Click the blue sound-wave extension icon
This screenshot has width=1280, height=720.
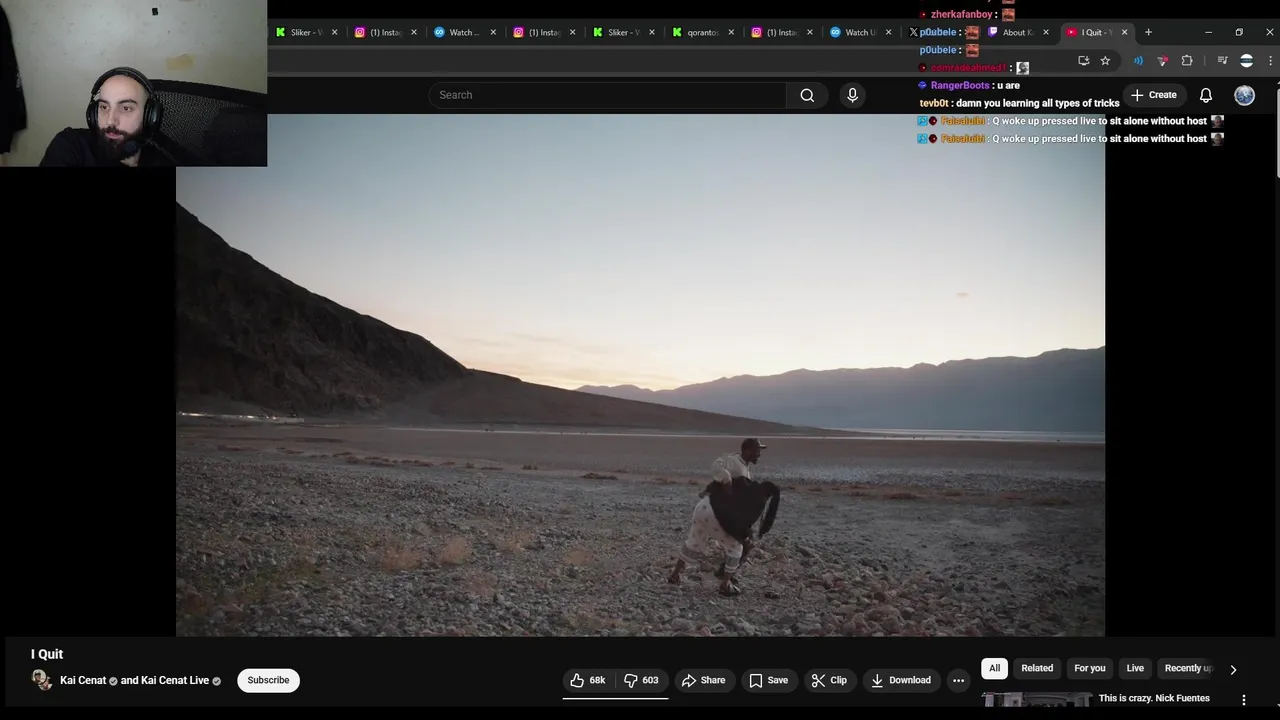click(x=1138, y=61)
